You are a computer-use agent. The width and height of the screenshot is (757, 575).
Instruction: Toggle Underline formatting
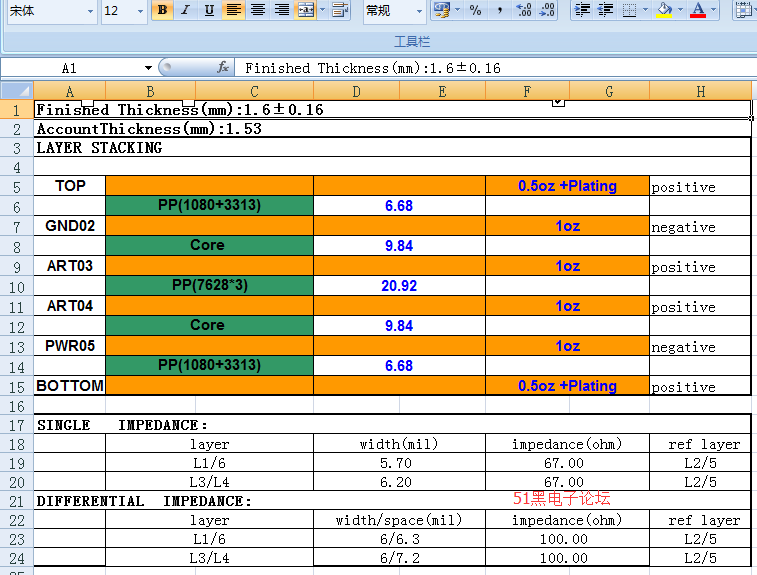tap(209, 10)
